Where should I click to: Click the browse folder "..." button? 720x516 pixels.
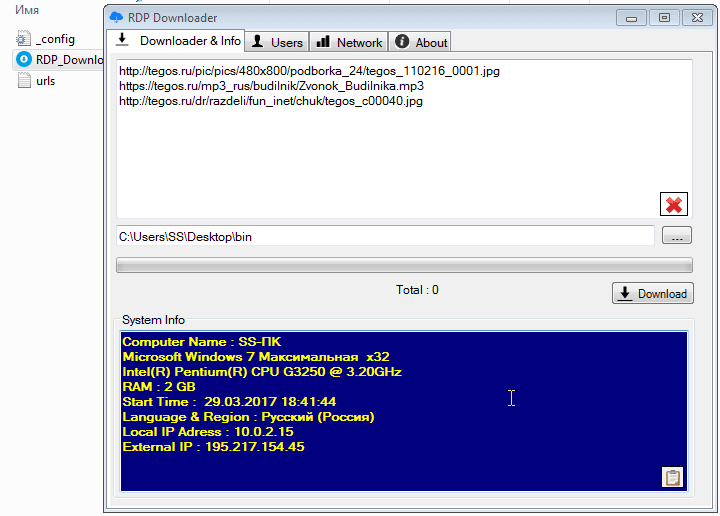[x=677, y=236]
